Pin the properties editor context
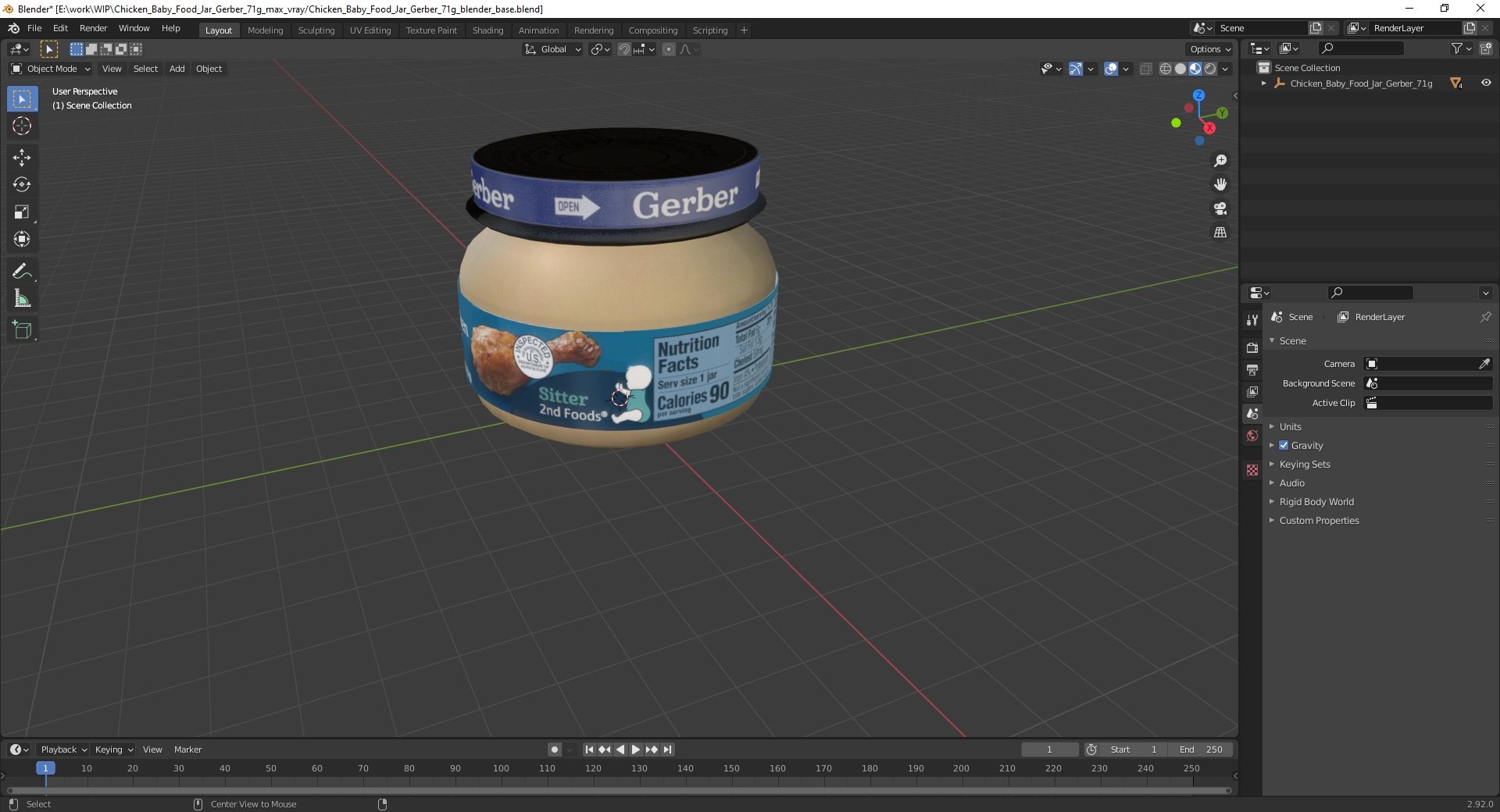This screenshot has height=812, width=1500. [1485, 317]
